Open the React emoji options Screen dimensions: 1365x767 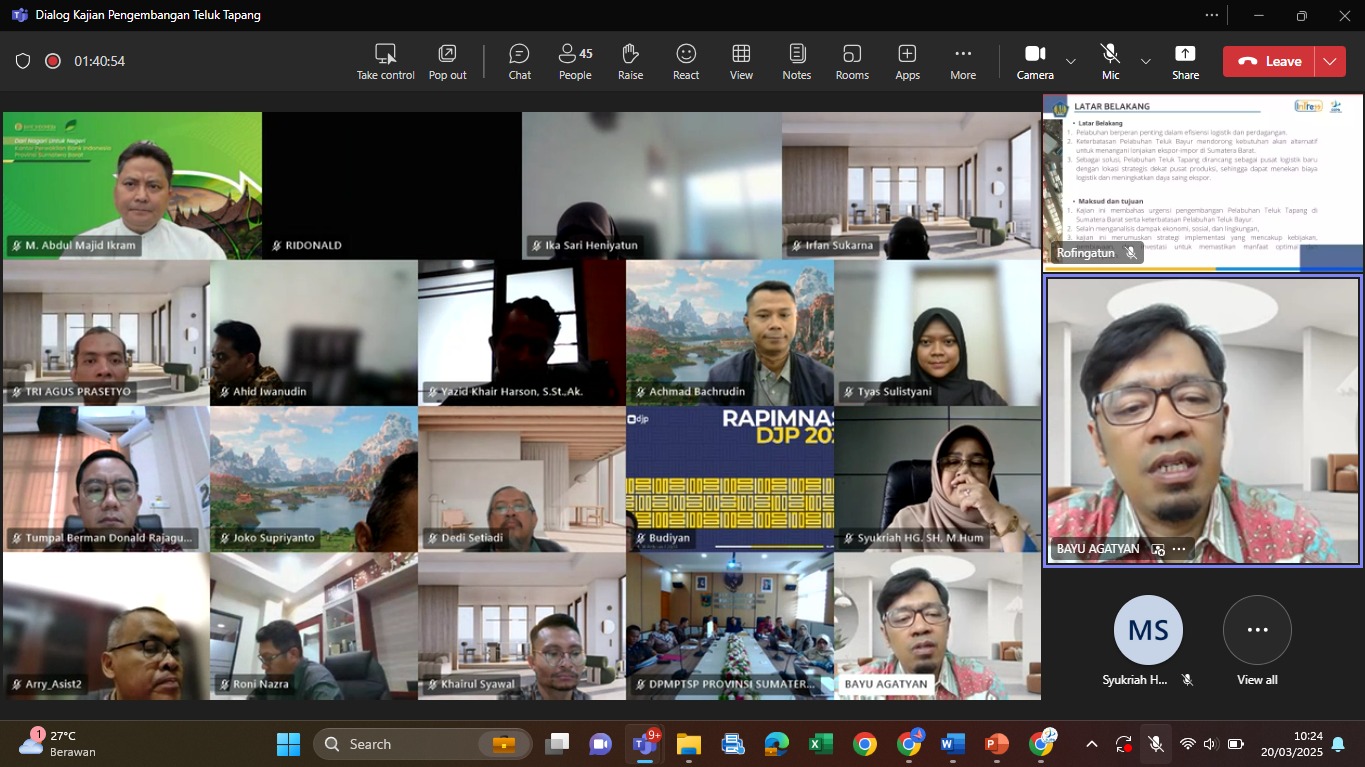click(686, 62)
